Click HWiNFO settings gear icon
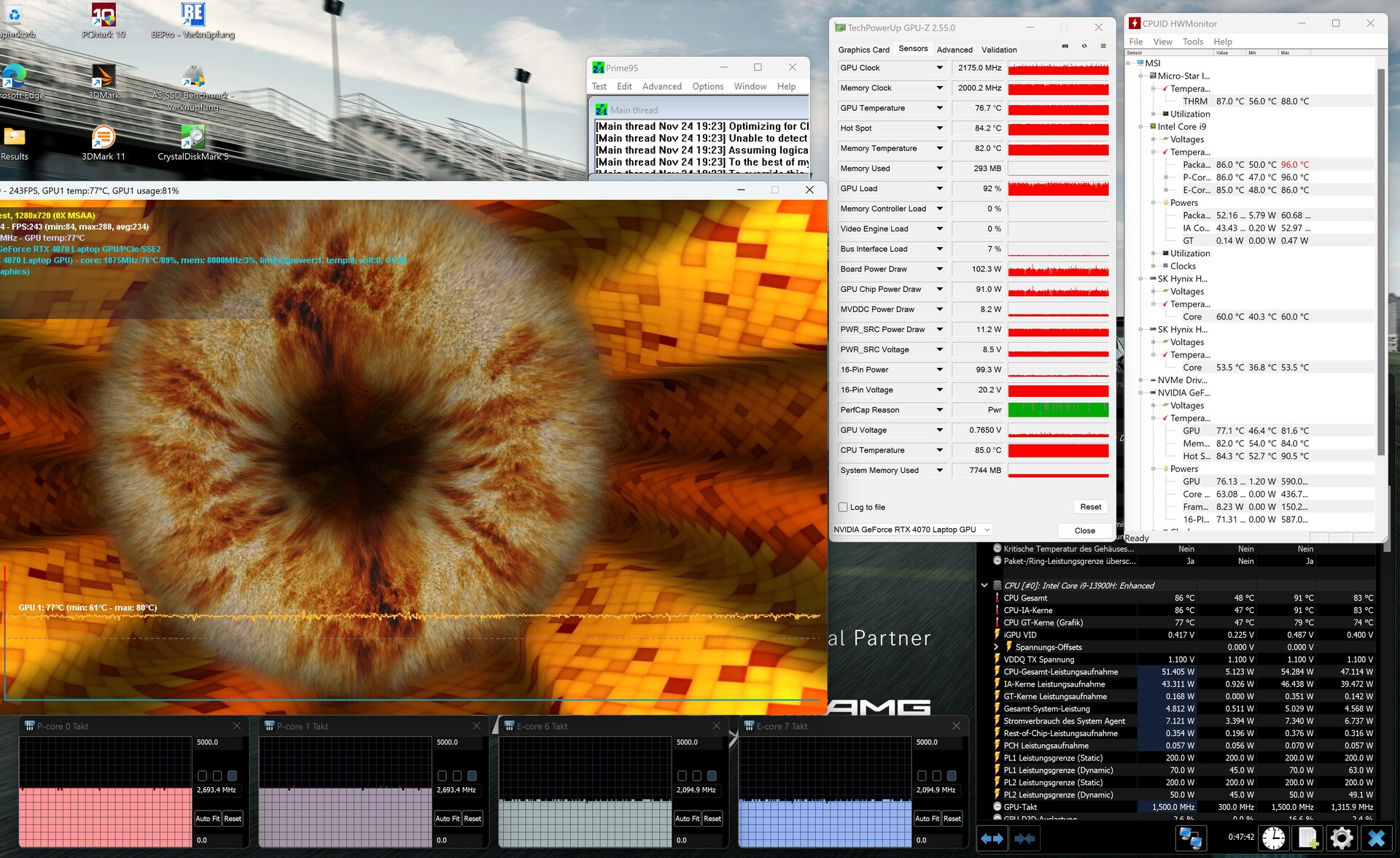This screenshot has width=1400, height=858. (1341, 838)
